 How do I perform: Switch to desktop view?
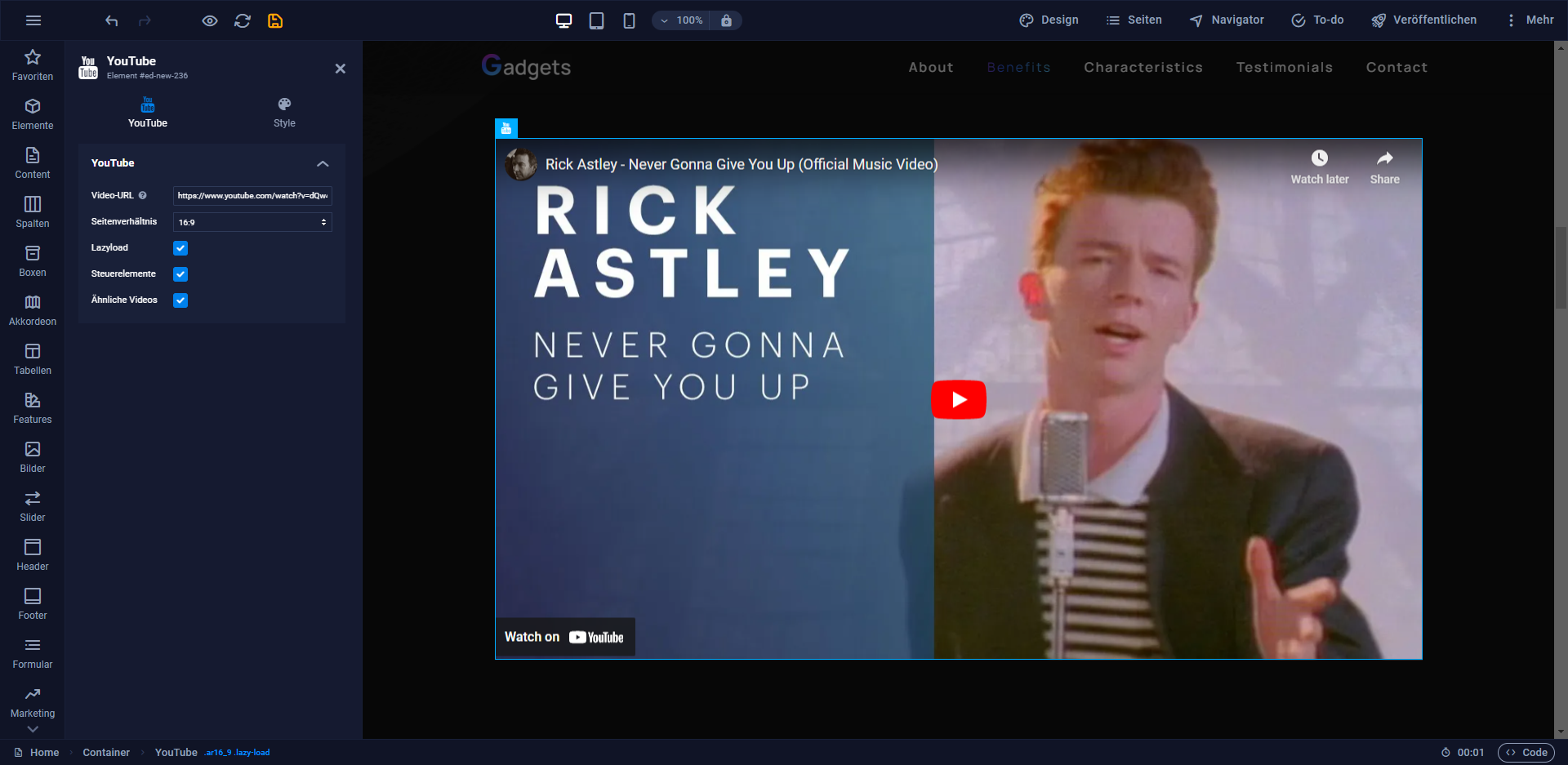[x=563, y=20]
